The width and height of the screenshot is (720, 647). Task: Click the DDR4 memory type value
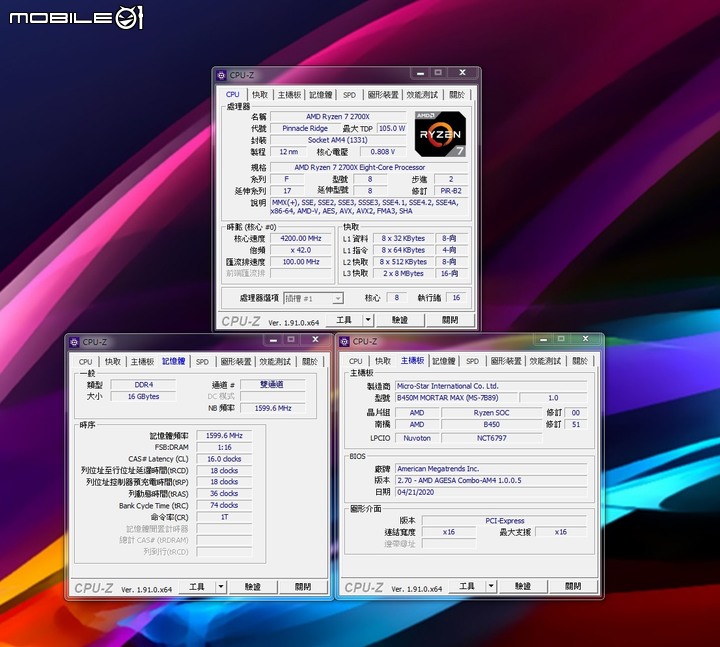tap(144, 385)
